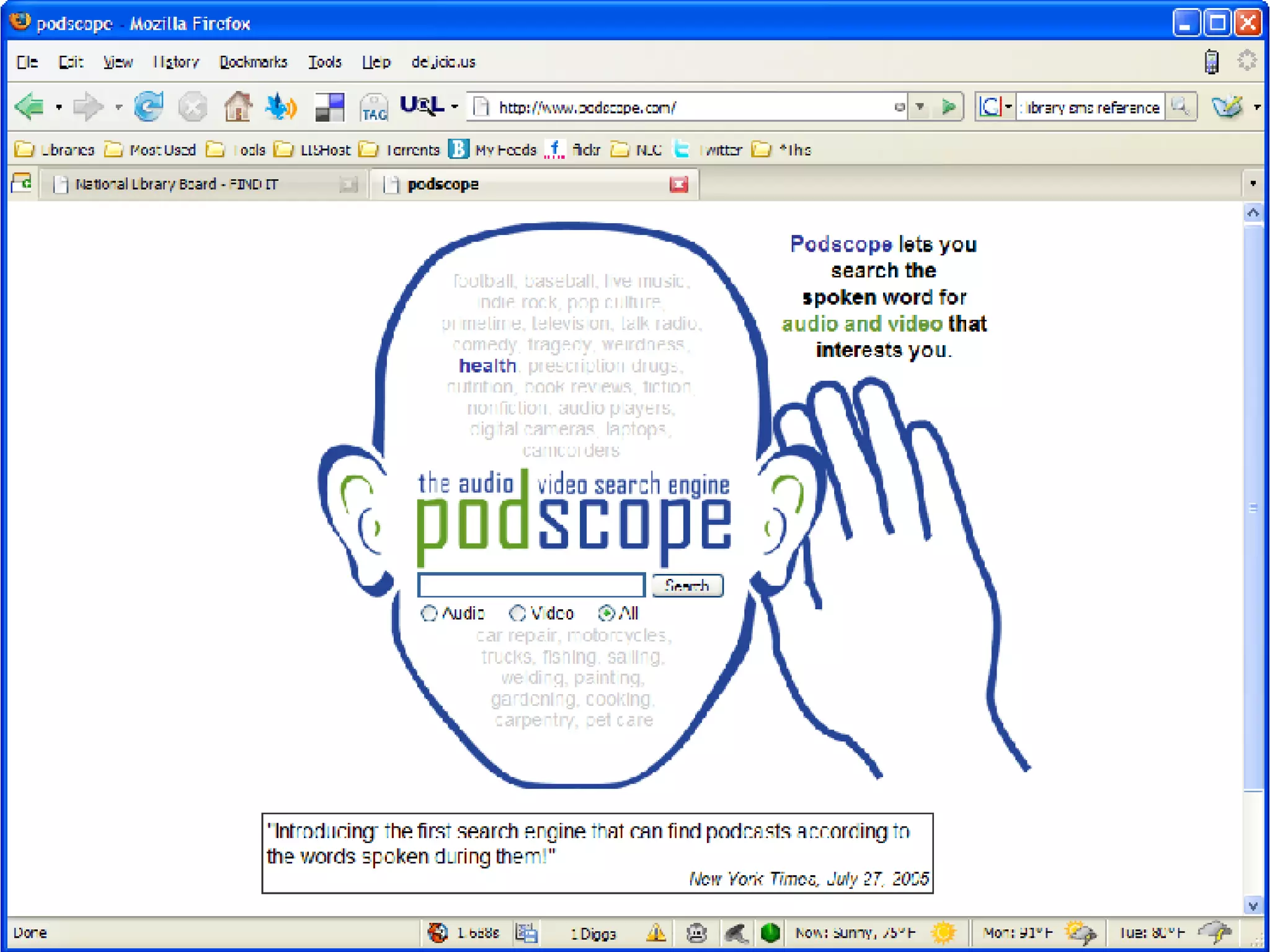Viewport: 1270px width, 952px height.
Task: Click the health keyword link
Action: [487, 366]
